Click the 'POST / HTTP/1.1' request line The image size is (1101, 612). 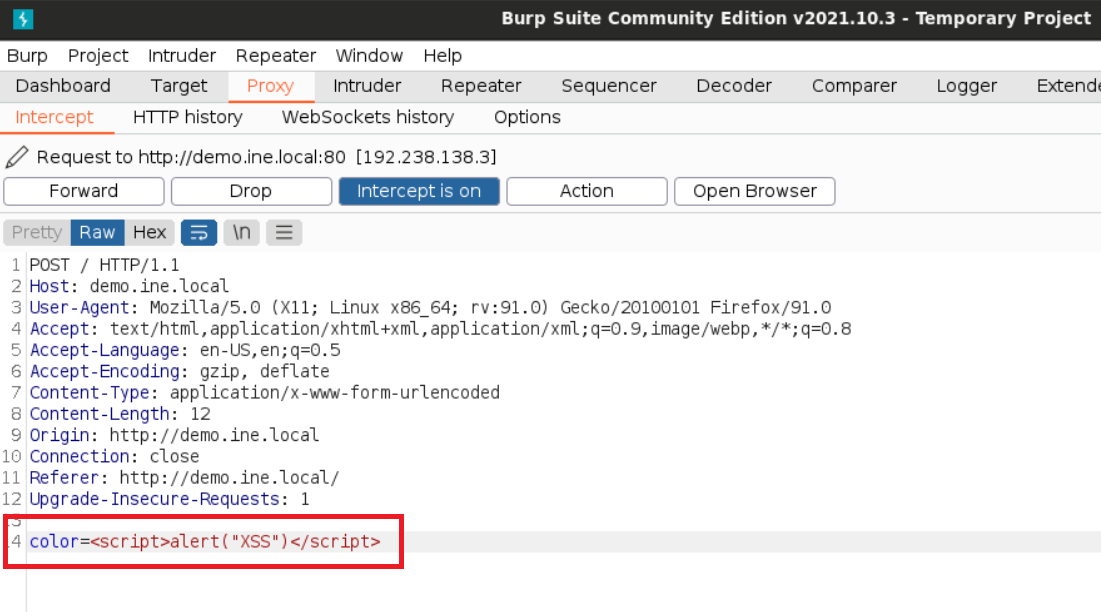[104, 265]
